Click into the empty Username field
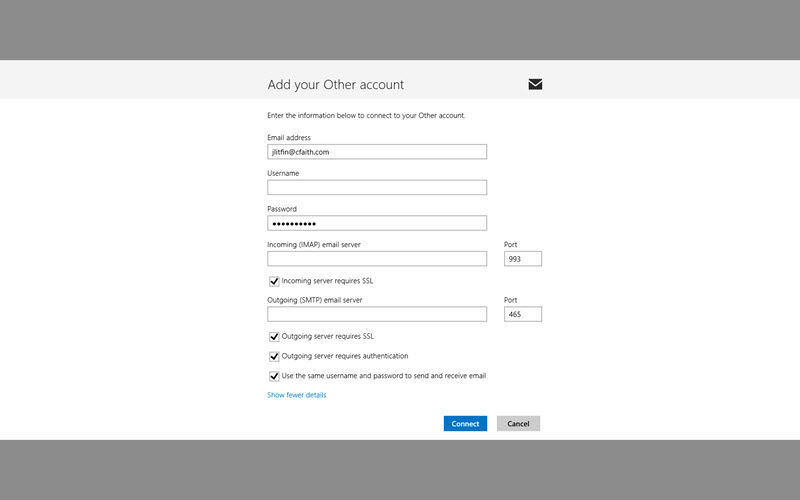Screen dimensions: 800x500 pos(377,187)
